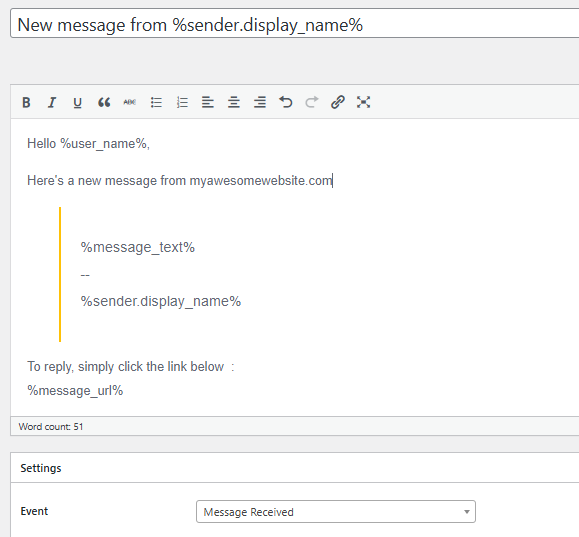The height and width of the screenshot is (537, 579).
Task: Center align the text
Action: (234, 102)
